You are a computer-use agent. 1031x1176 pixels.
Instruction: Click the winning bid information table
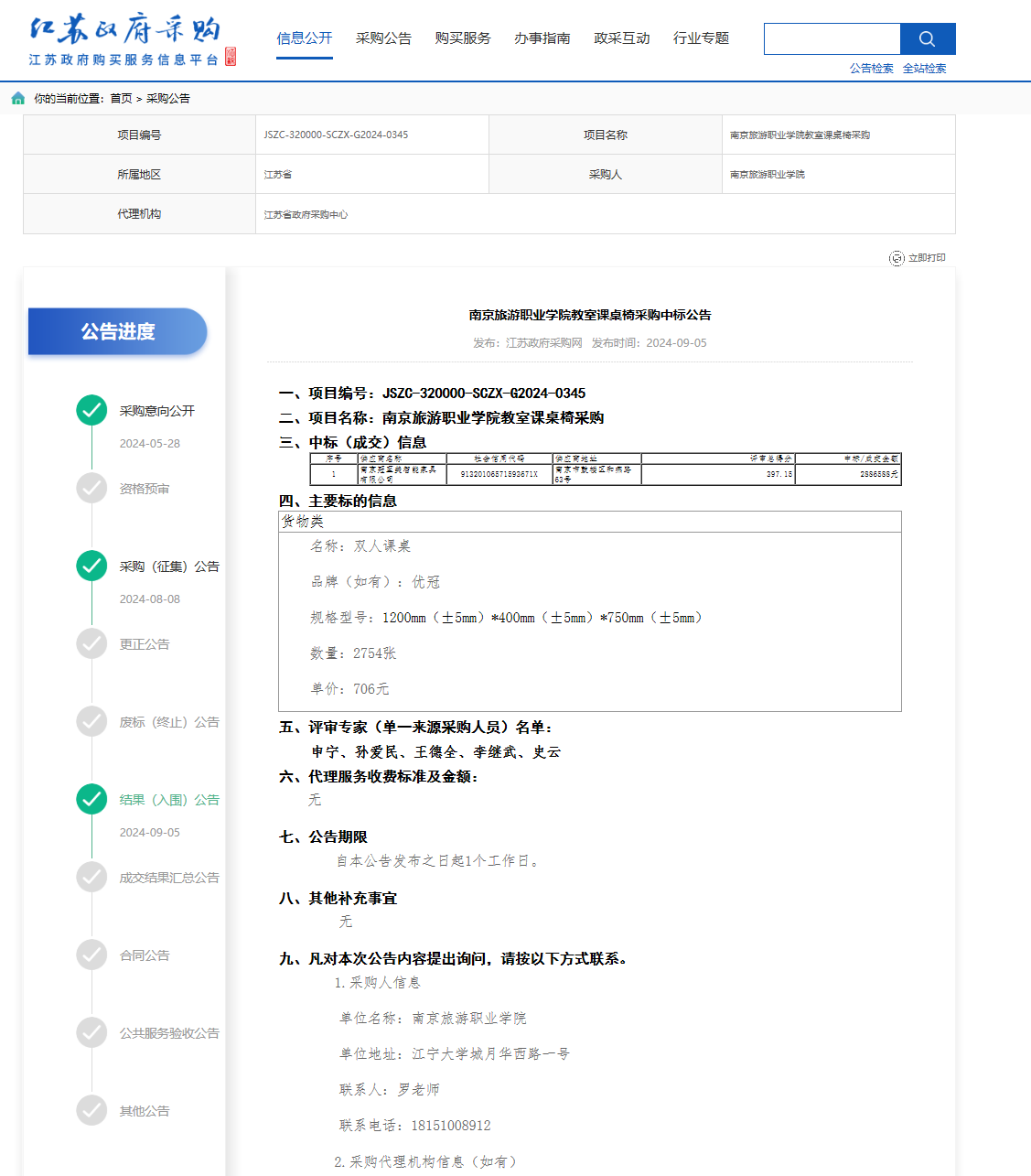[x=606, y=469]
